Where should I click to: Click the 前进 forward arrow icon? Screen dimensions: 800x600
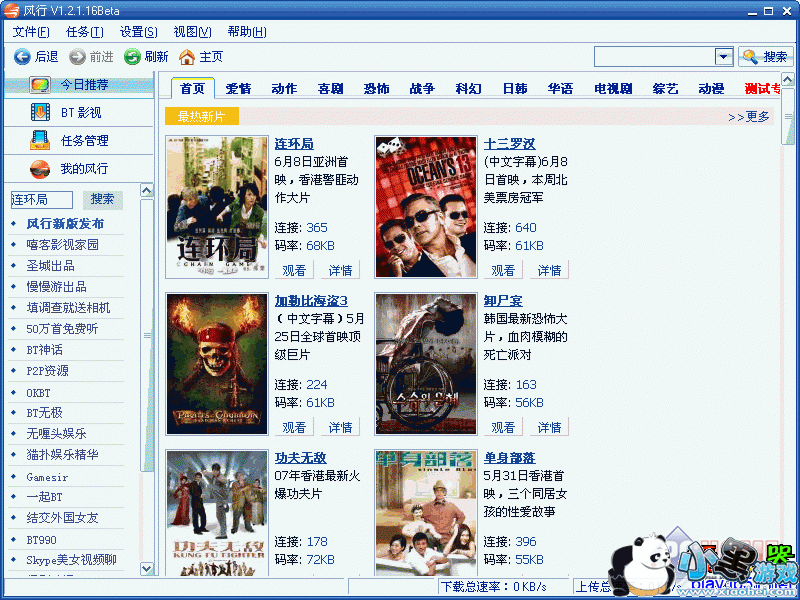pyautogui.click(x=78, y=57)
